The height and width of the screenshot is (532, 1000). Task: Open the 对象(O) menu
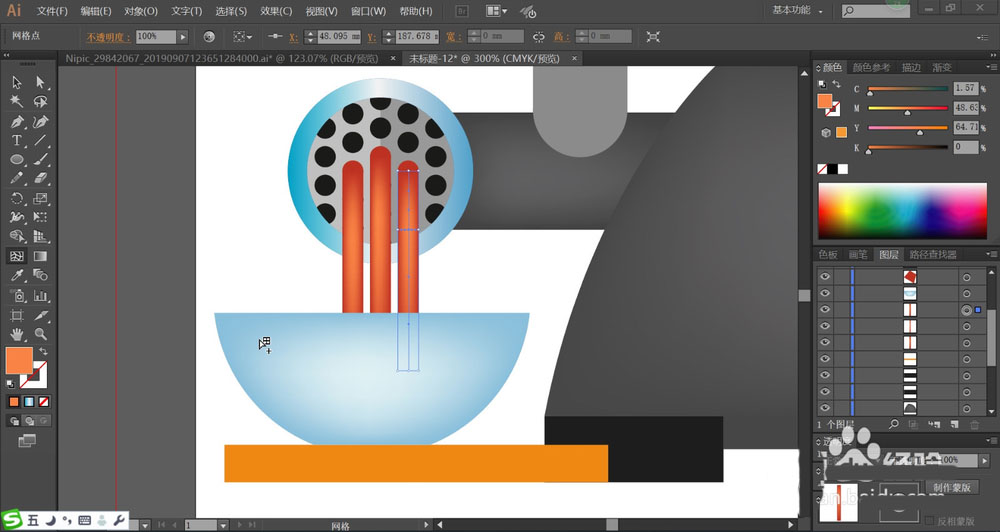click(140, 11)
